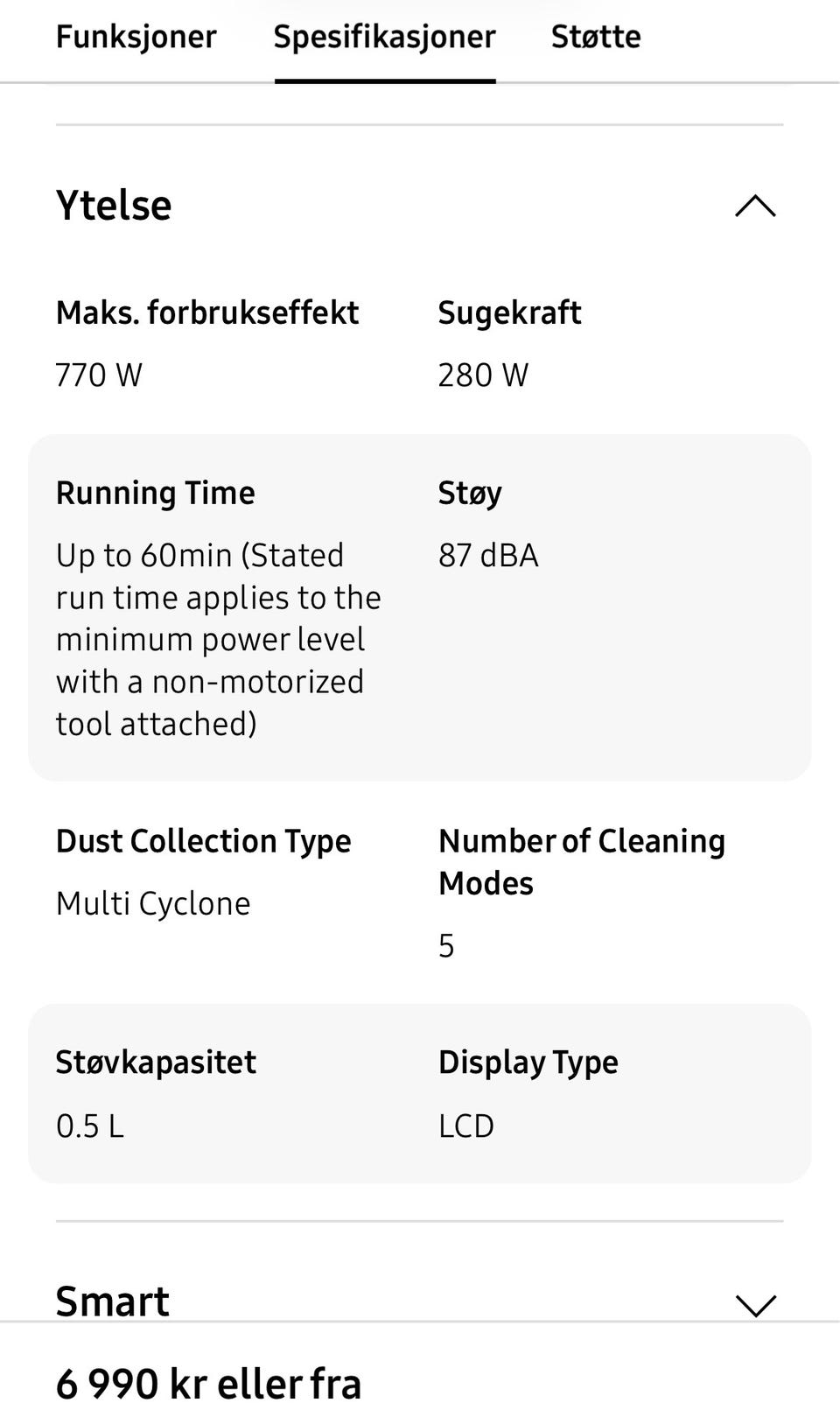Viewport: 840px width, 1410px height.
Task: Open the Funksjoner tab
Action: 136,37
